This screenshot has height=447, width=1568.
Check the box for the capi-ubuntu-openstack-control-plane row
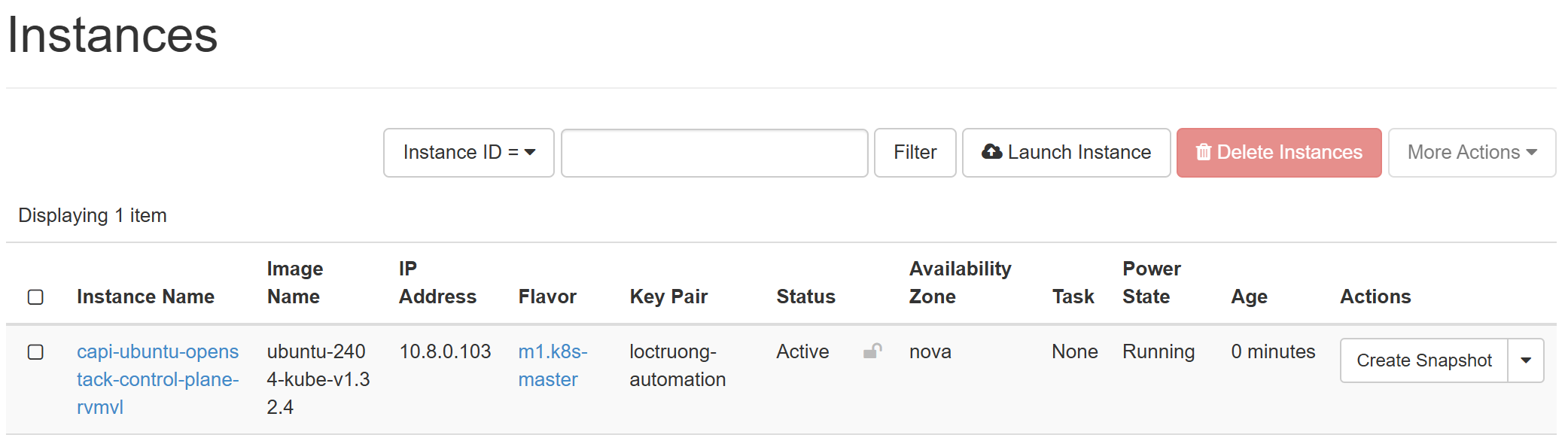tap(35, 352)
